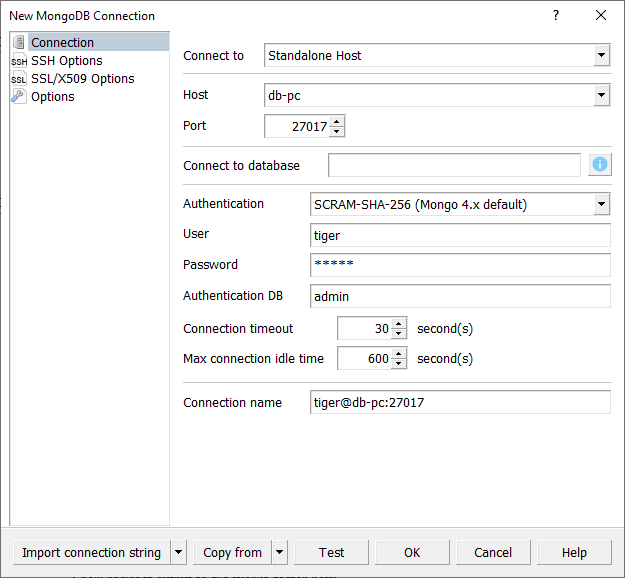This screenshot has height=578, width=625.
Task: Select the SSL/X509 Options icon
Action: [19, 79]
